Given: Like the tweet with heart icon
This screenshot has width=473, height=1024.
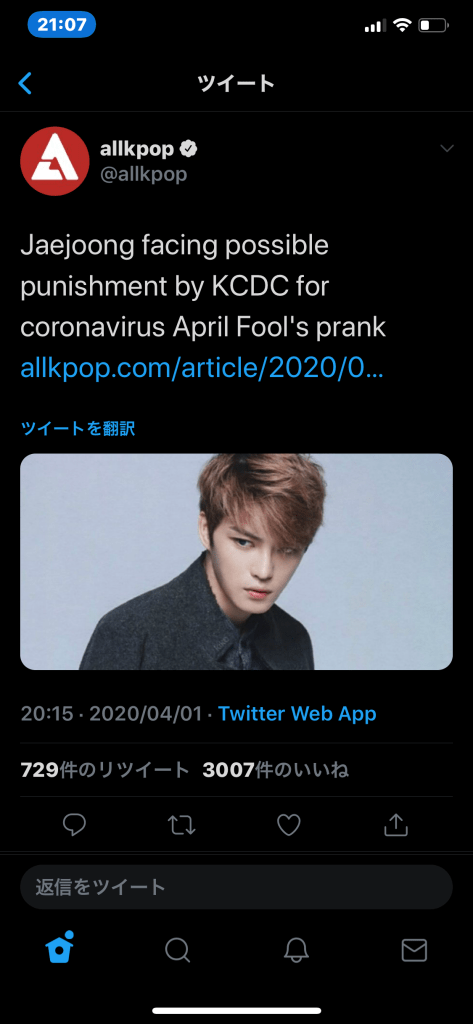Looking at the screenshot, I should click(x=289, y=825).
